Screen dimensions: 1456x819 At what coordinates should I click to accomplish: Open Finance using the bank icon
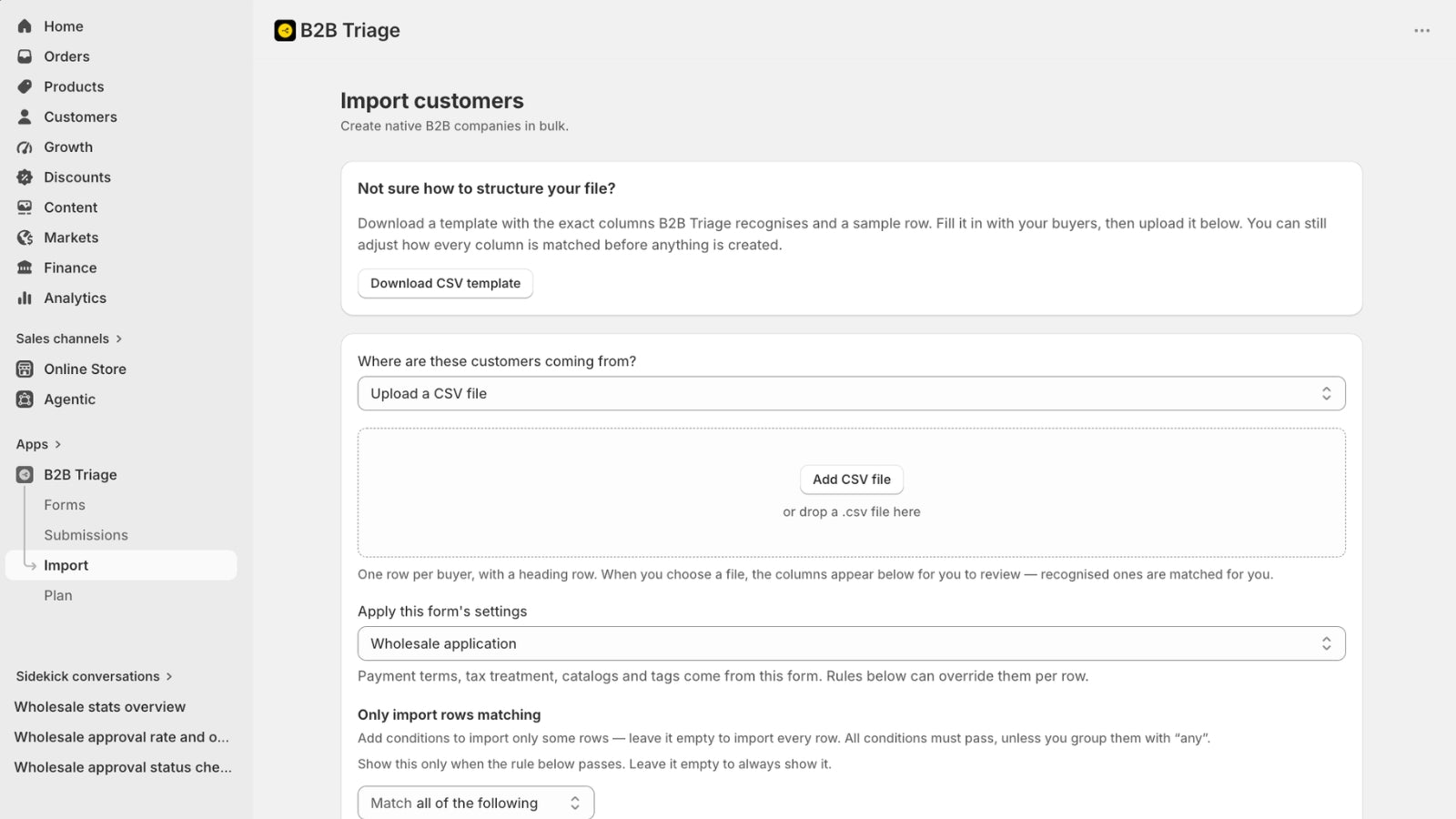coord(25,268)
